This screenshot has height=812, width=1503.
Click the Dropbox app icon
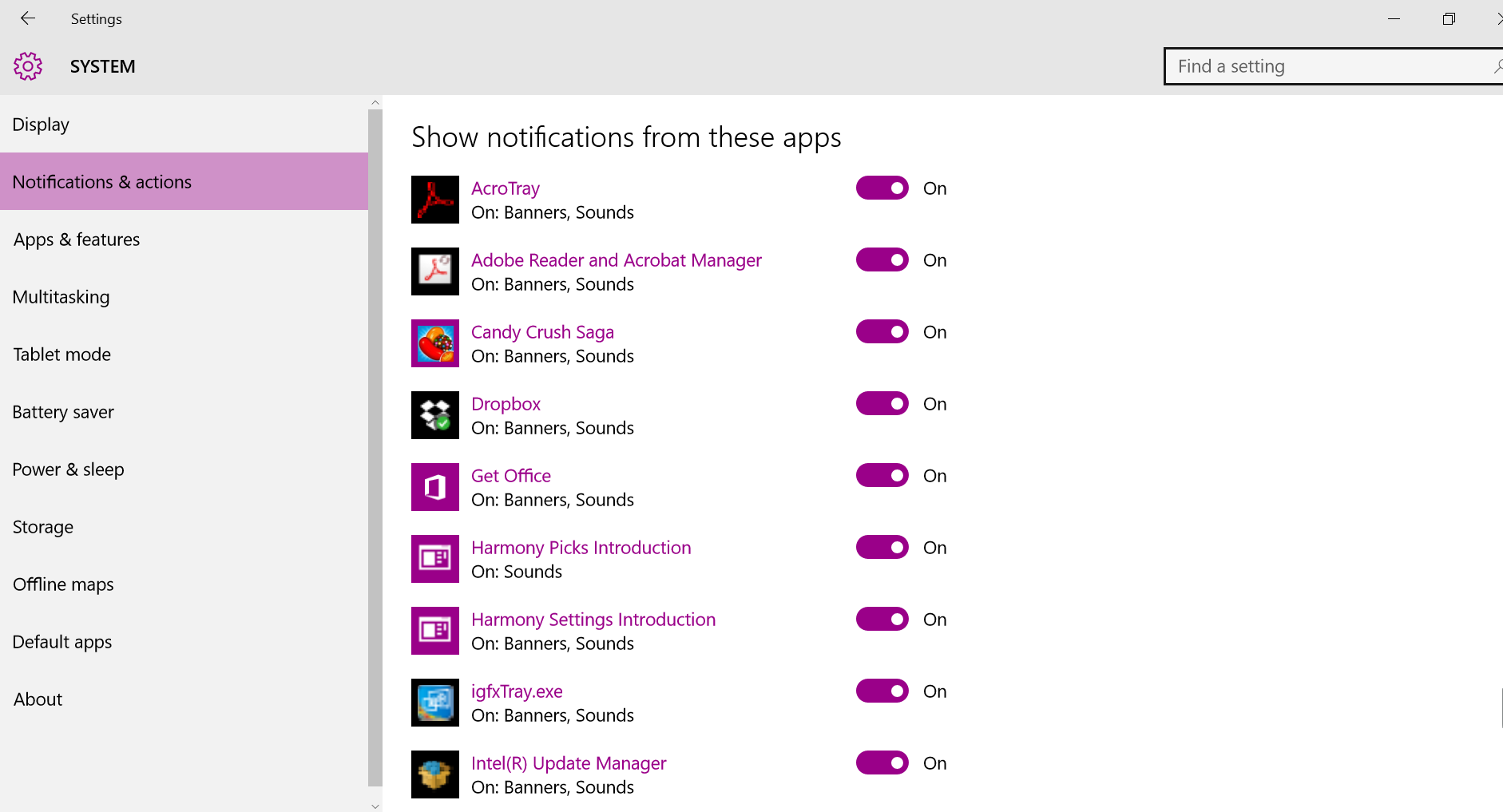coord(435,415)
